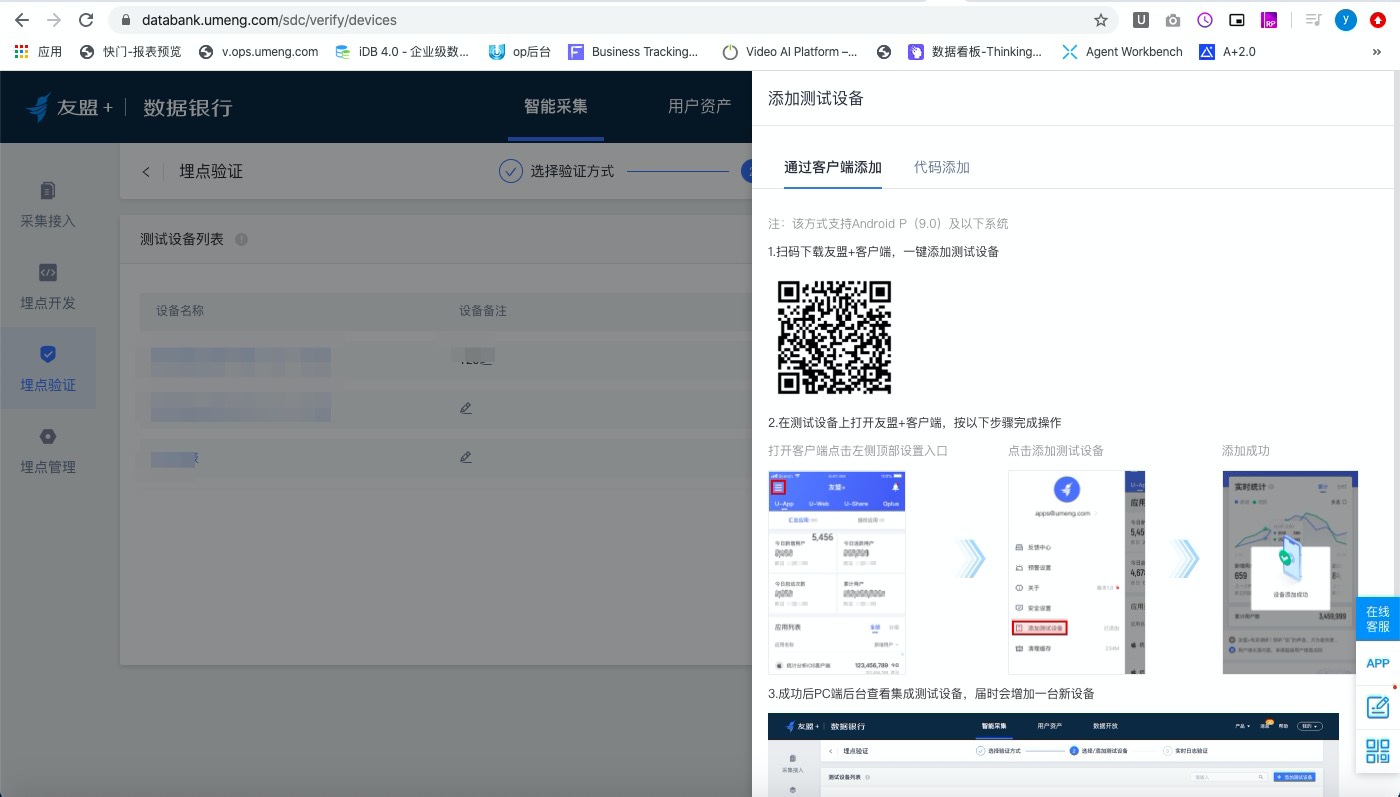Viewport: 1400px width, 797px height.
Task: Click the red update arrow icon
Action: (1378, 20)
